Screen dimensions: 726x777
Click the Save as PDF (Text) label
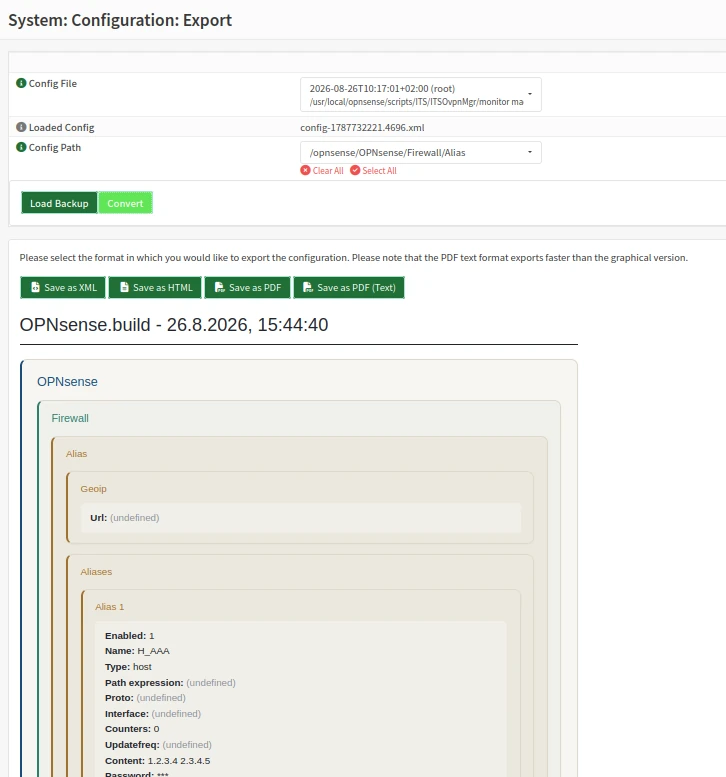[x=356, y=287]
